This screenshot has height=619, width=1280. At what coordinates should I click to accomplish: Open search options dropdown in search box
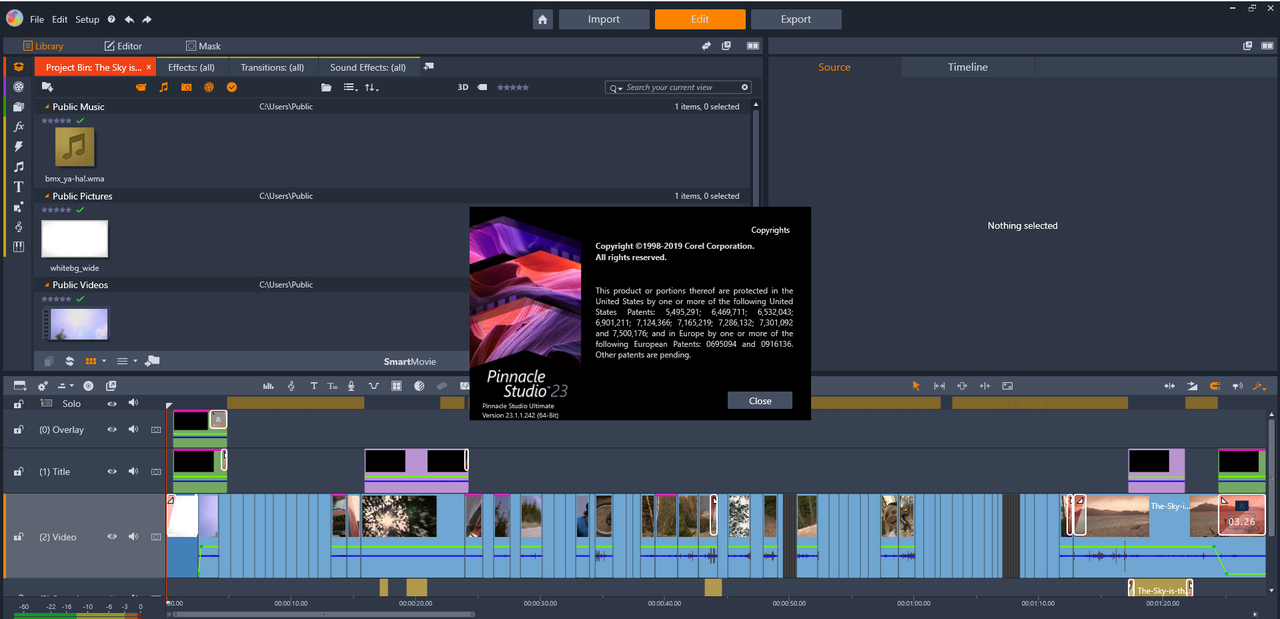point(615,88)
